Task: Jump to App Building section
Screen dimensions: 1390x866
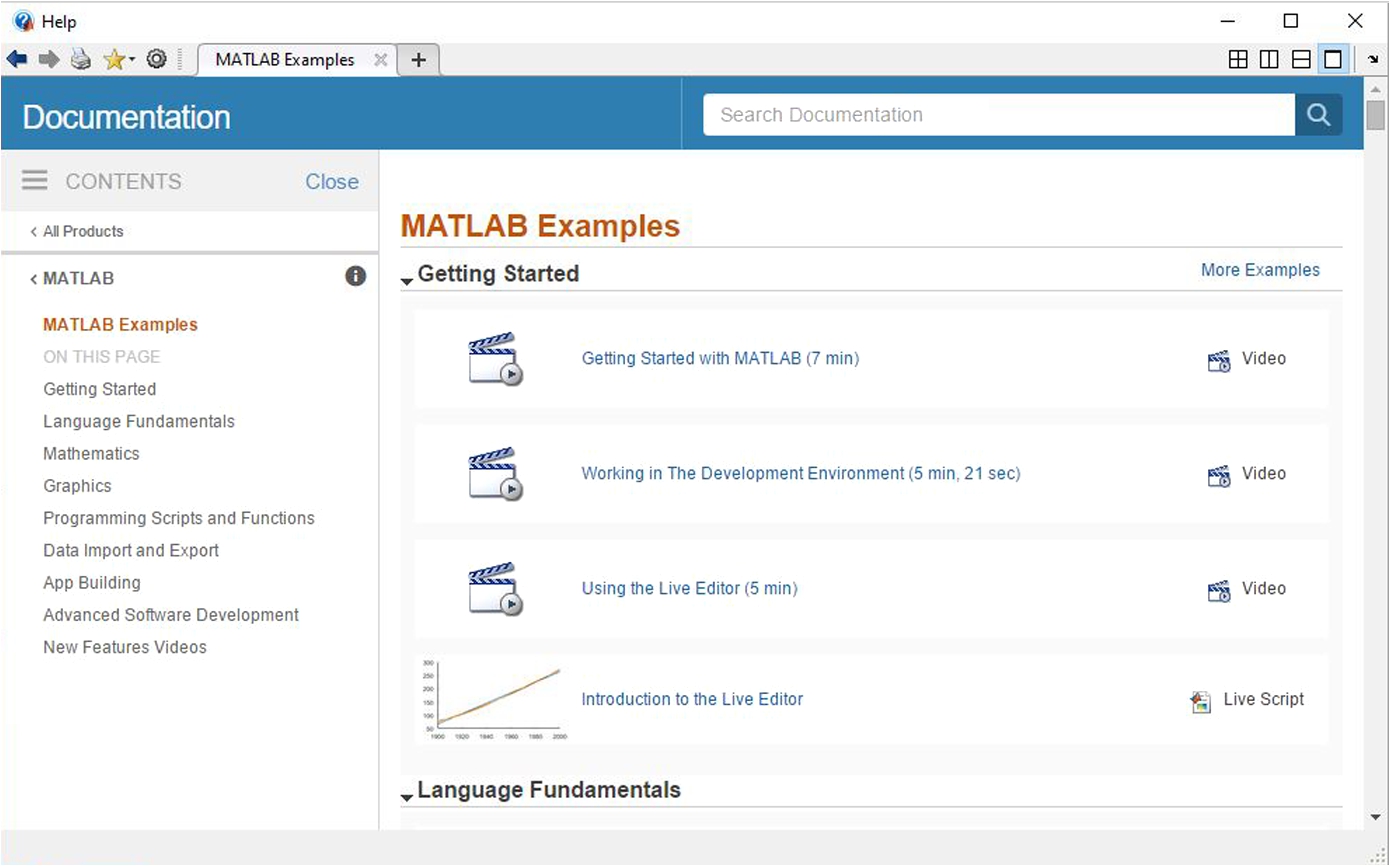Action: 92,582
